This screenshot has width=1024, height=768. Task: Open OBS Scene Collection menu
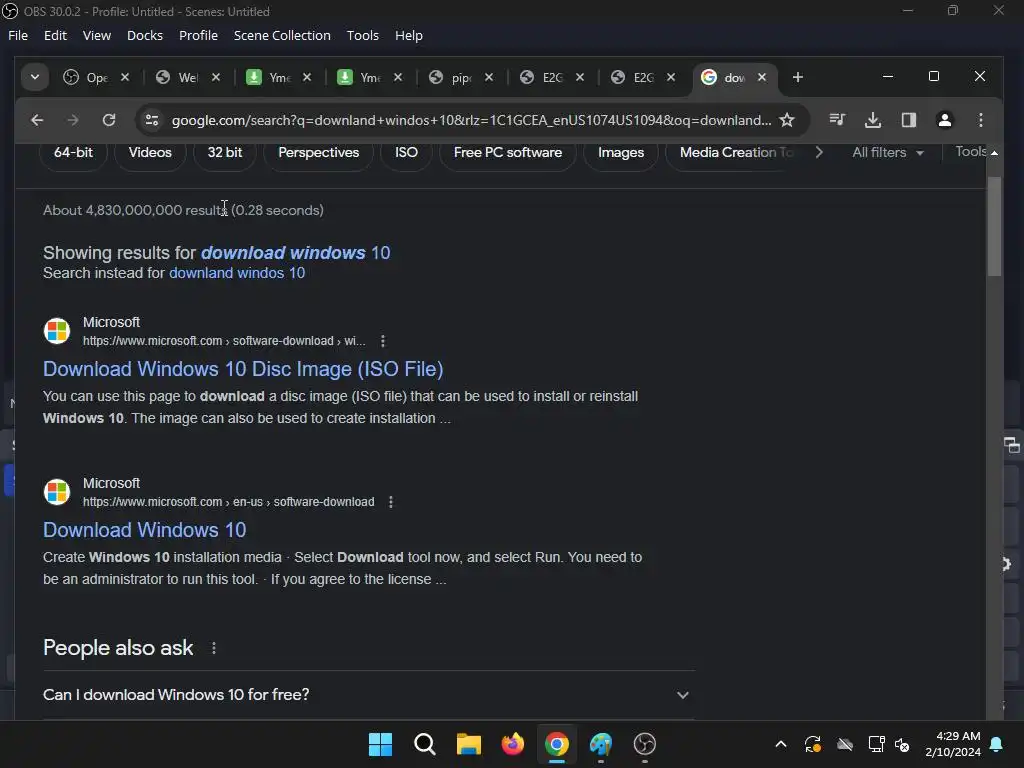coord(282,35)
